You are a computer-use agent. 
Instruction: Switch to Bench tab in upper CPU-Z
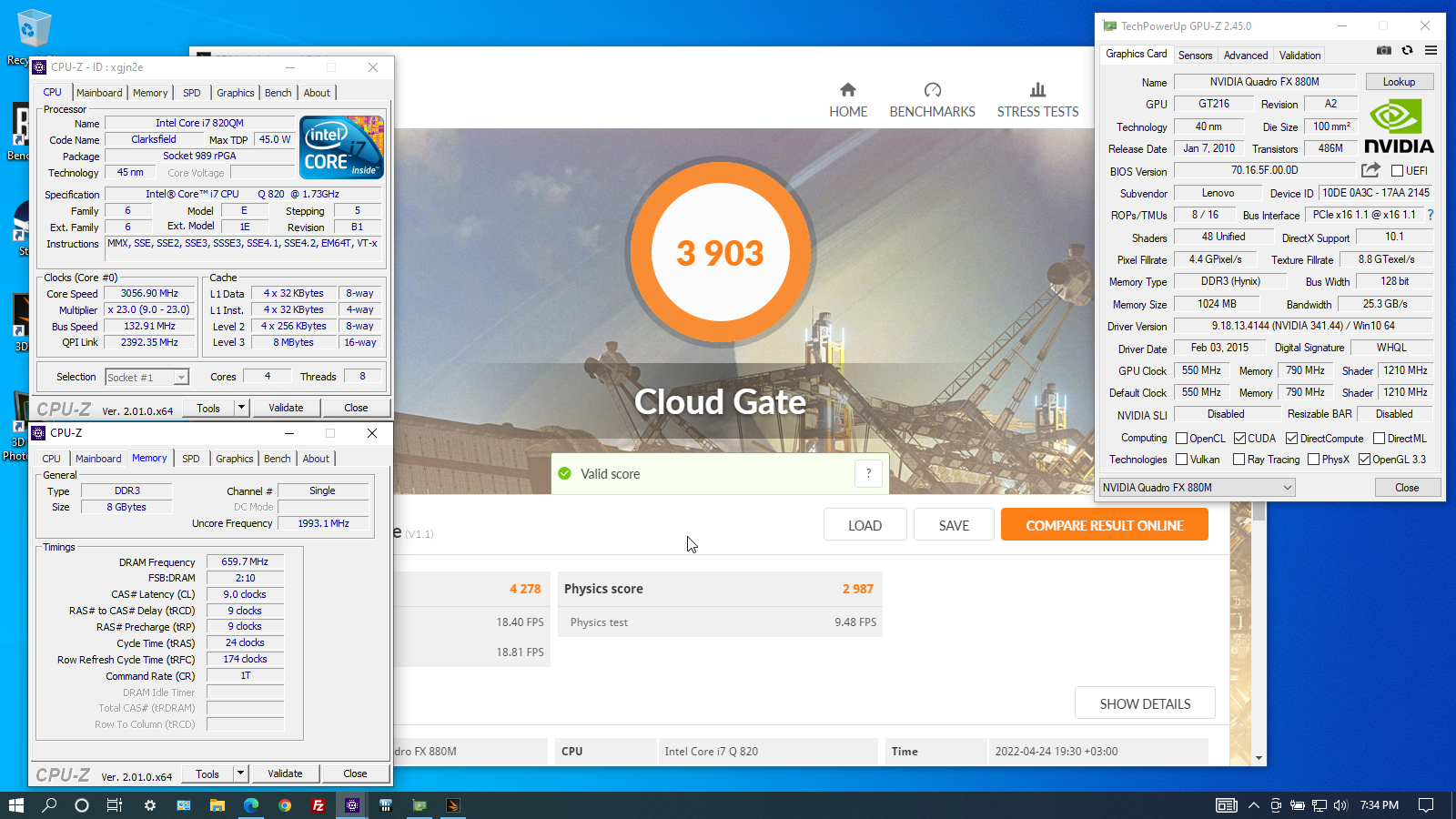[278, 93]
